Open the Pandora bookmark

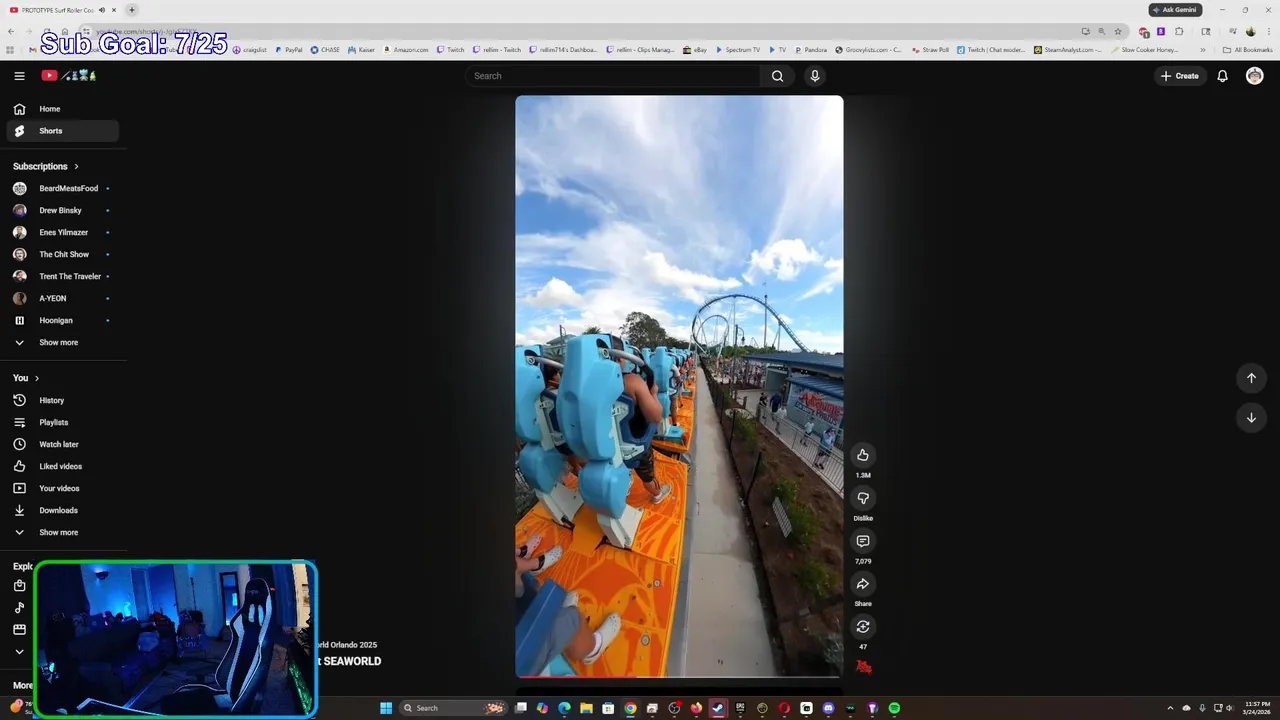(x=810, y=49)
